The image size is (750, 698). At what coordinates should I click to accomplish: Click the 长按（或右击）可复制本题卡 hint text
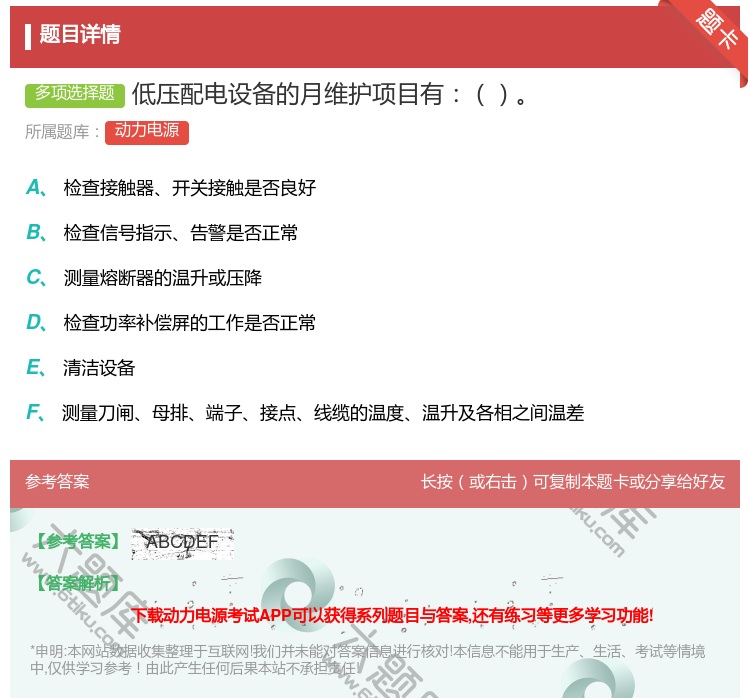click(x=573, y=481)
